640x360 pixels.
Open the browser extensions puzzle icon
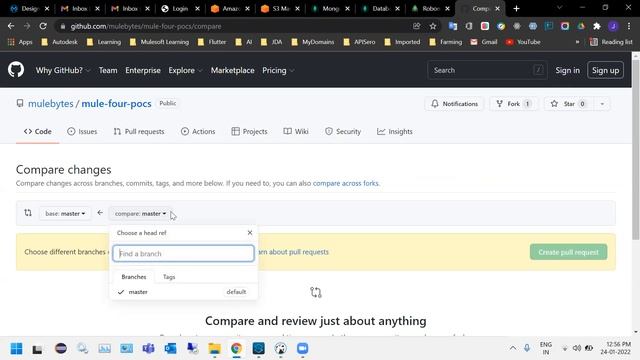pos(597,26)
